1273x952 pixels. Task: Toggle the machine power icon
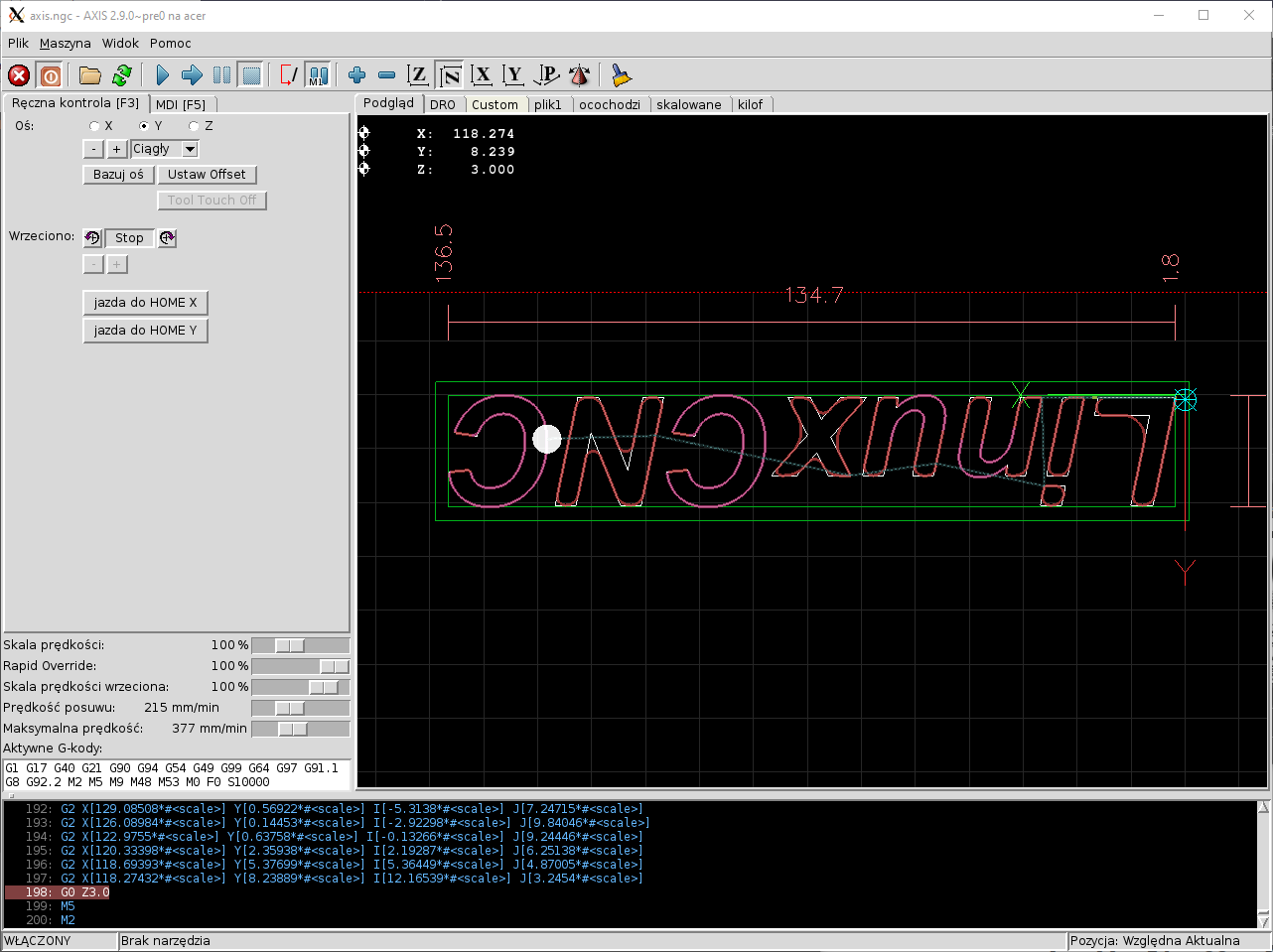click(x=50, y=75)
